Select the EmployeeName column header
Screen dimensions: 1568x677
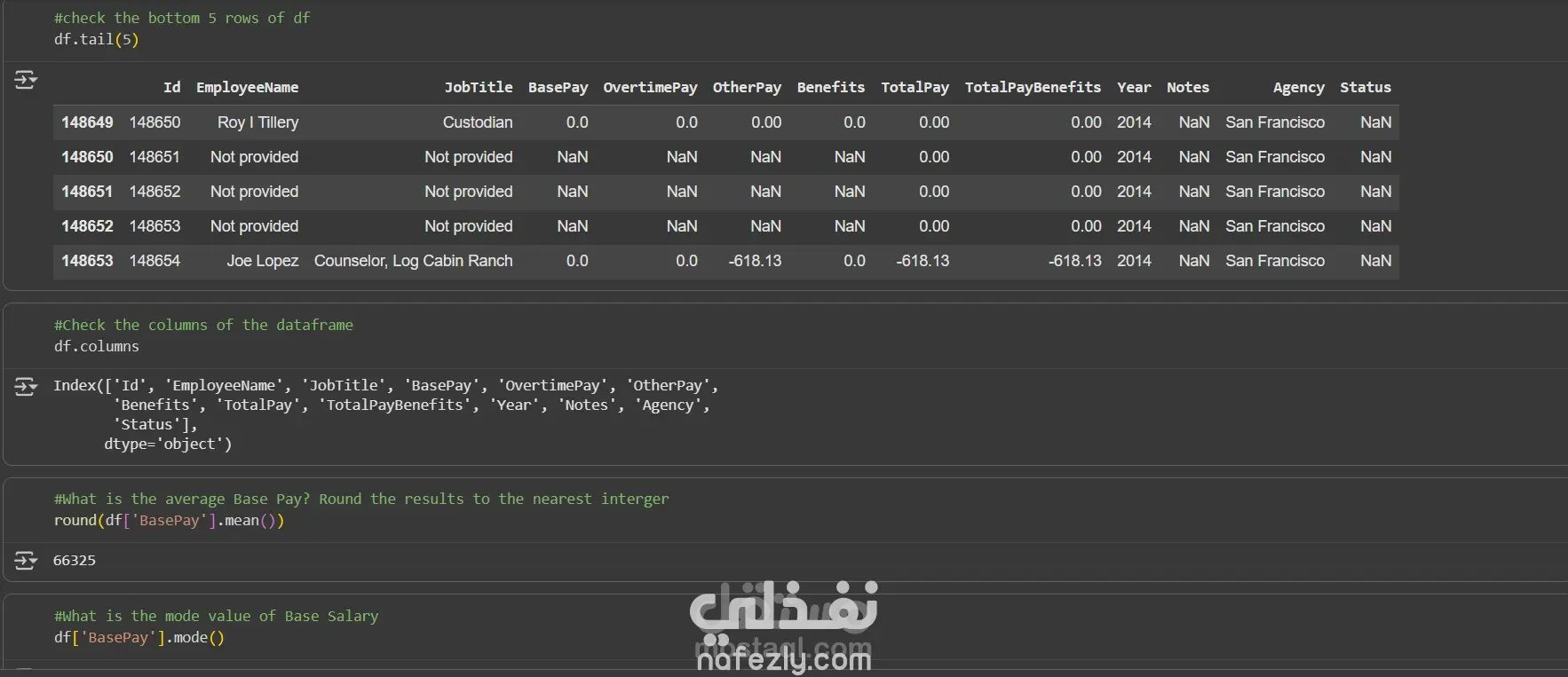(247, 87)
